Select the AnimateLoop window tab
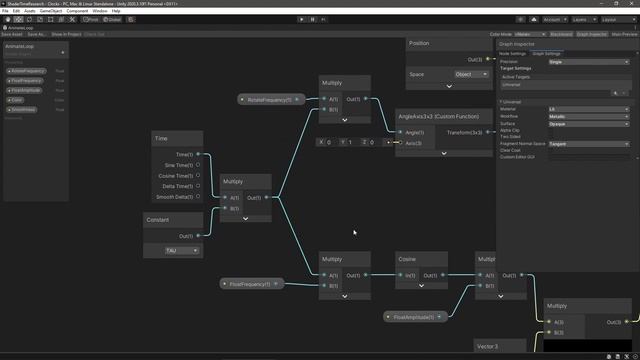640x360 pixels. (x=18, y=28)
